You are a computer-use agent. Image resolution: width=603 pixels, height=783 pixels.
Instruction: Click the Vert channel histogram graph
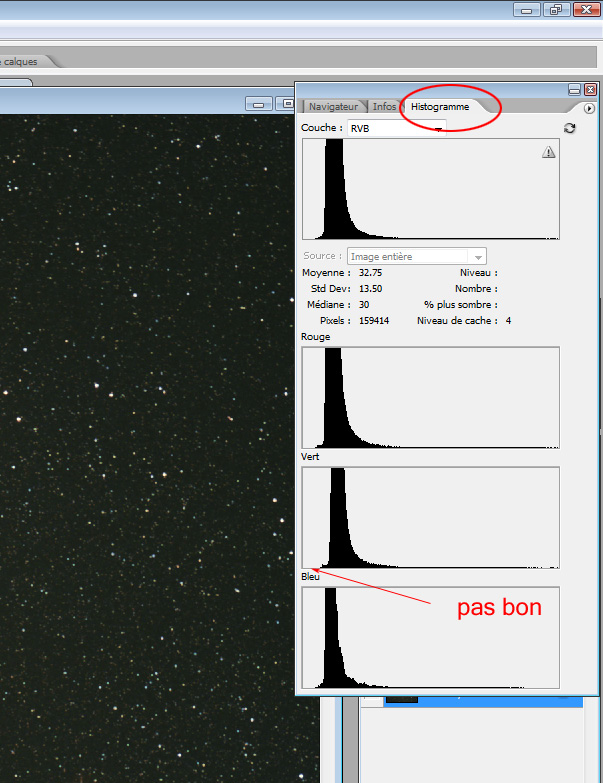pos(431,517)
